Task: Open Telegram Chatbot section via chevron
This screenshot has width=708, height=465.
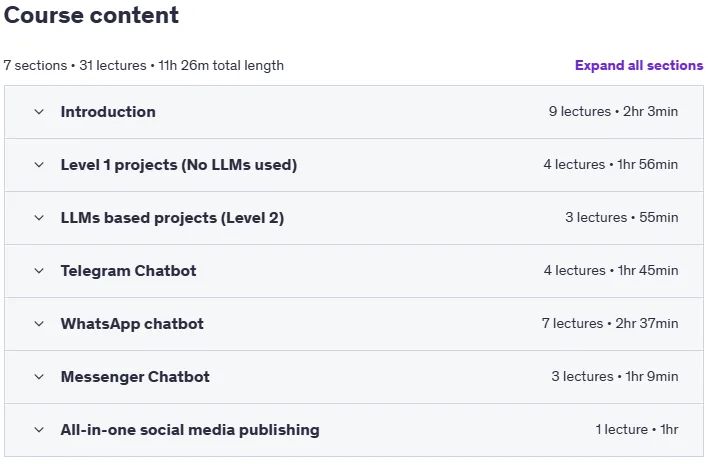Action: [x=39, y=271]
